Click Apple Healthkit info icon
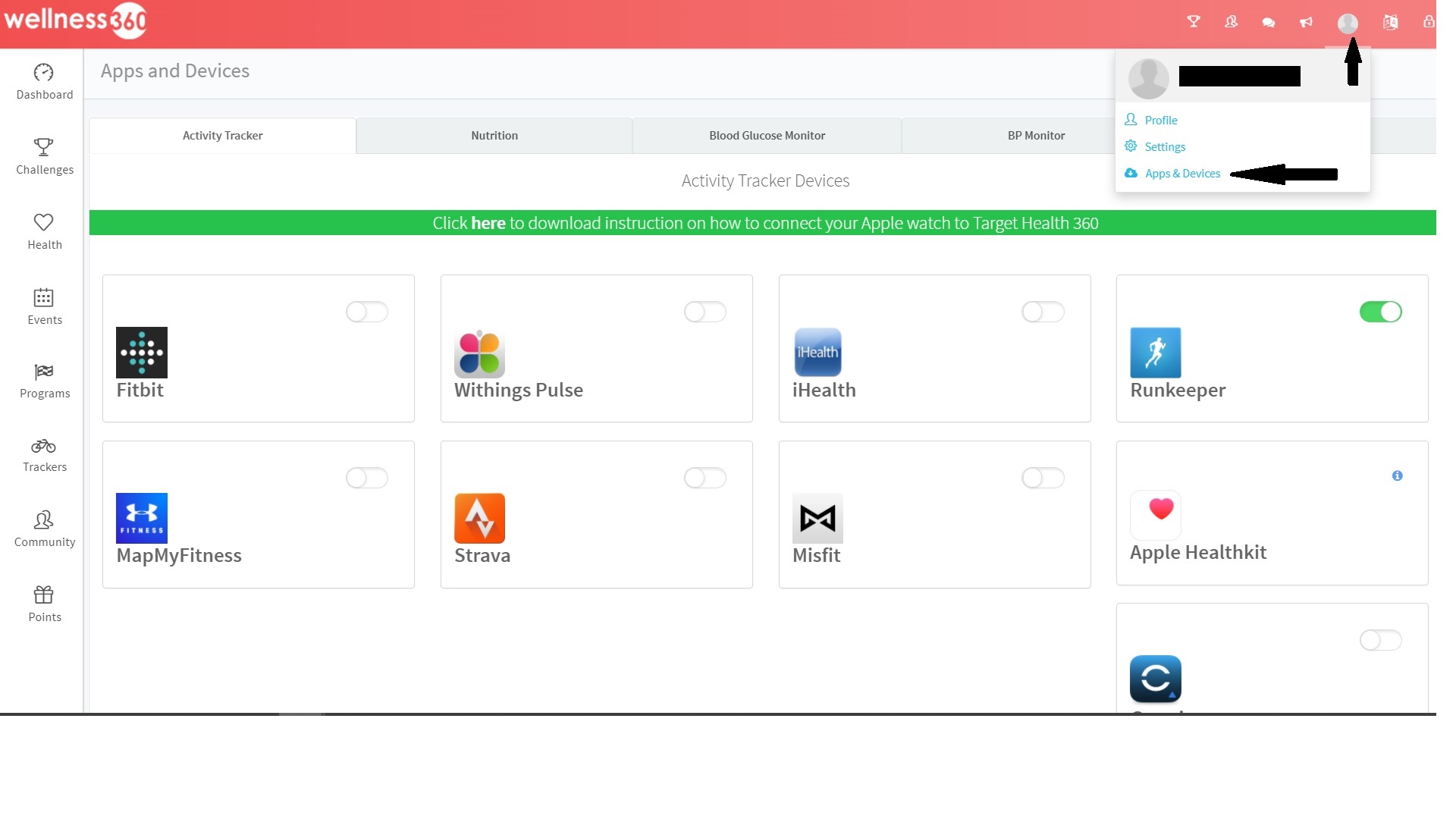The height and width of the screenshot is (819, 1456). 1397,475
